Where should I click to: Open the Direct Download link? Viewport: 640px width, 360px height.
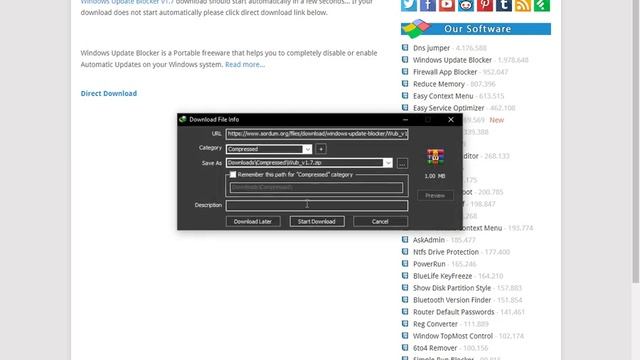(x=109, y=93)
